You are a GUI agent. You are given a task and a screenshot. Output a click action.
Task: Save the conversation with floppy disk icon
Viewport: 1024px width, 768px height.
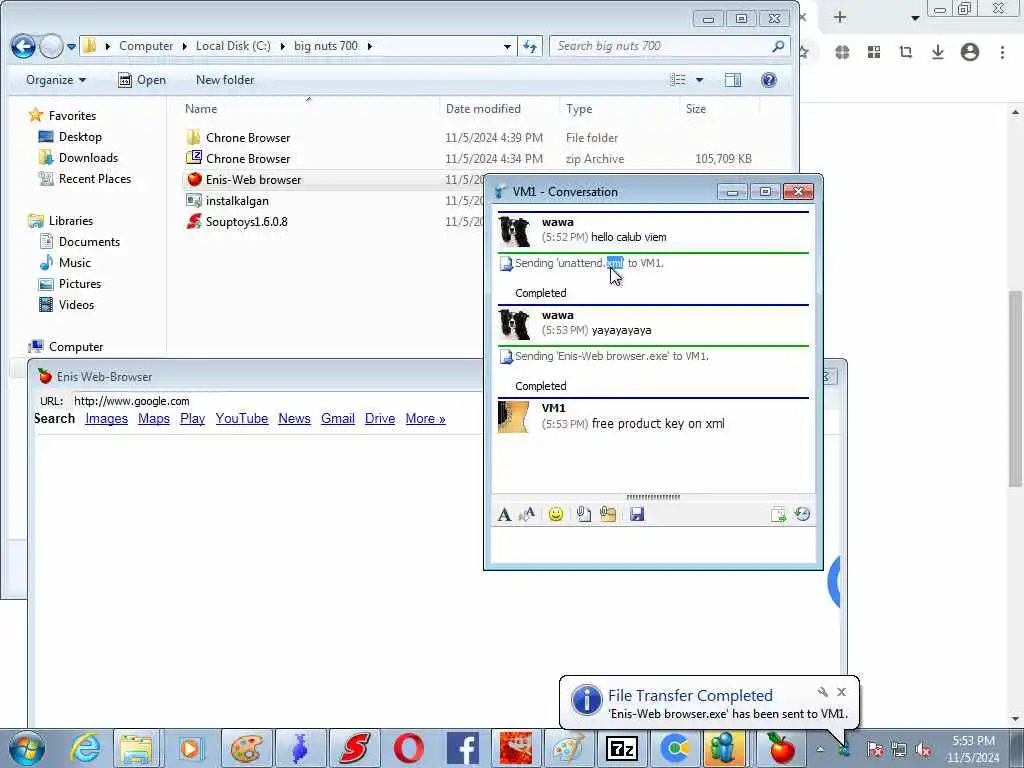click(x=637, y=515)
